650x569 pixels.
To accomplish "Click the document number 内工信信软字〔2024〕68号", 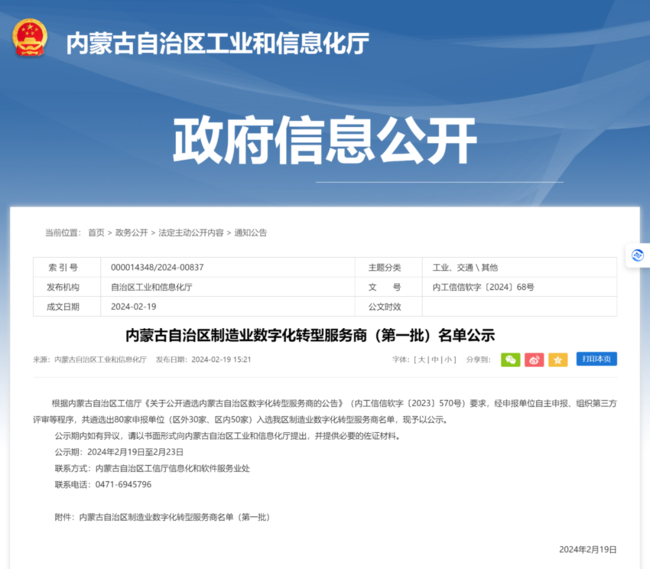I will [483, 287].
